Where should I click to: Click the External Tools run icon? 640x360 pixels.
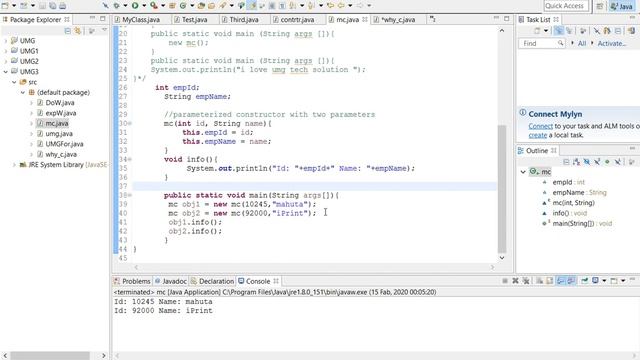point(153,6)
